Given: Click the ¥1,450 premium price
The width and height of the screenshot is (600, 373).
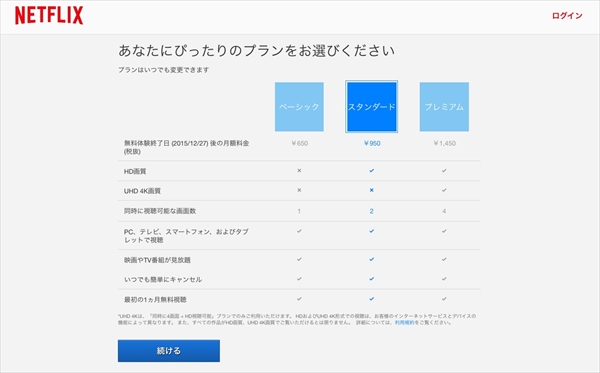Looking at the screenshot, I should click(x=444, y=143).
